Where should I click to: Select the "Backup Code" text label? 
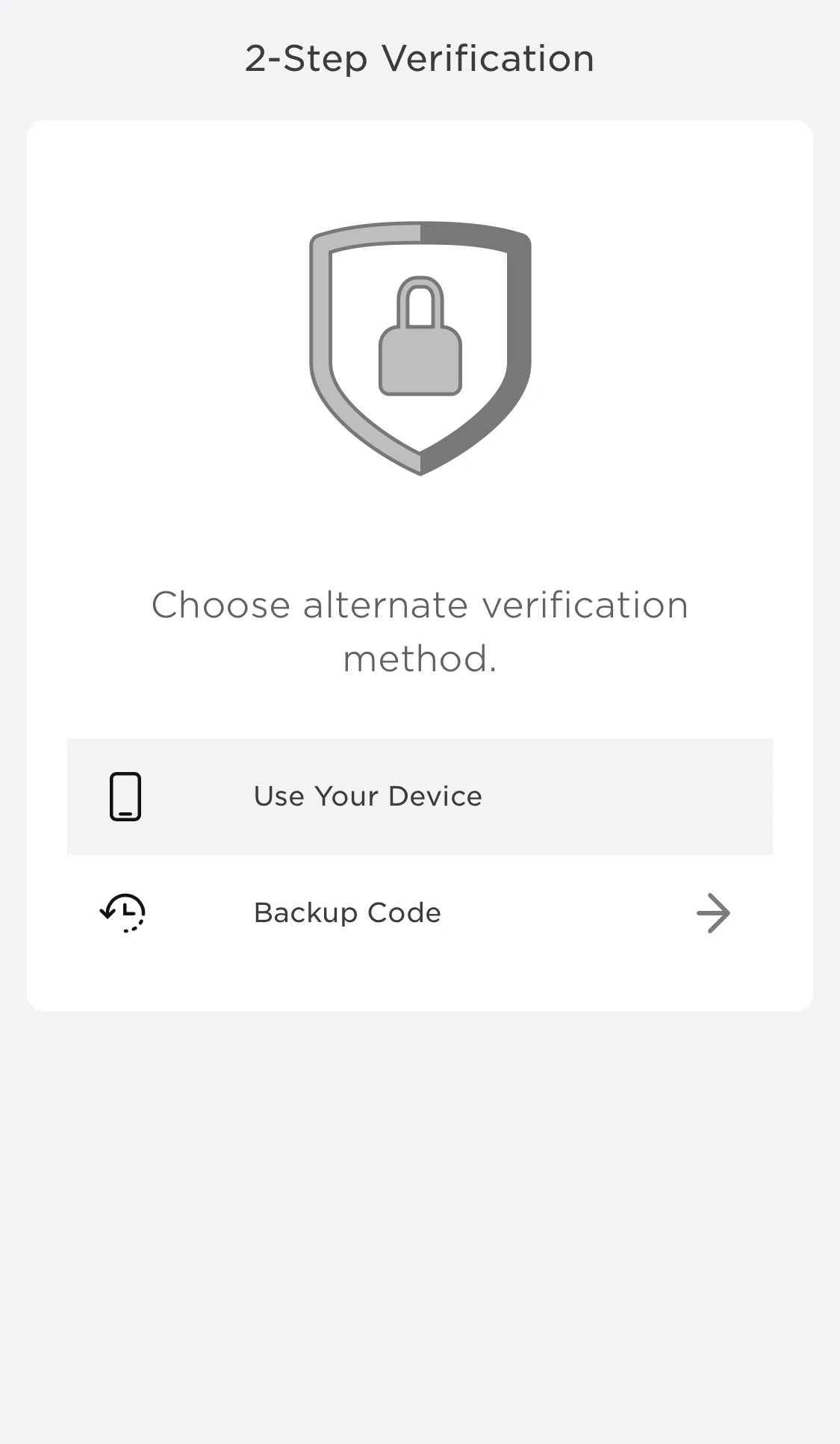tap(347, 912)
